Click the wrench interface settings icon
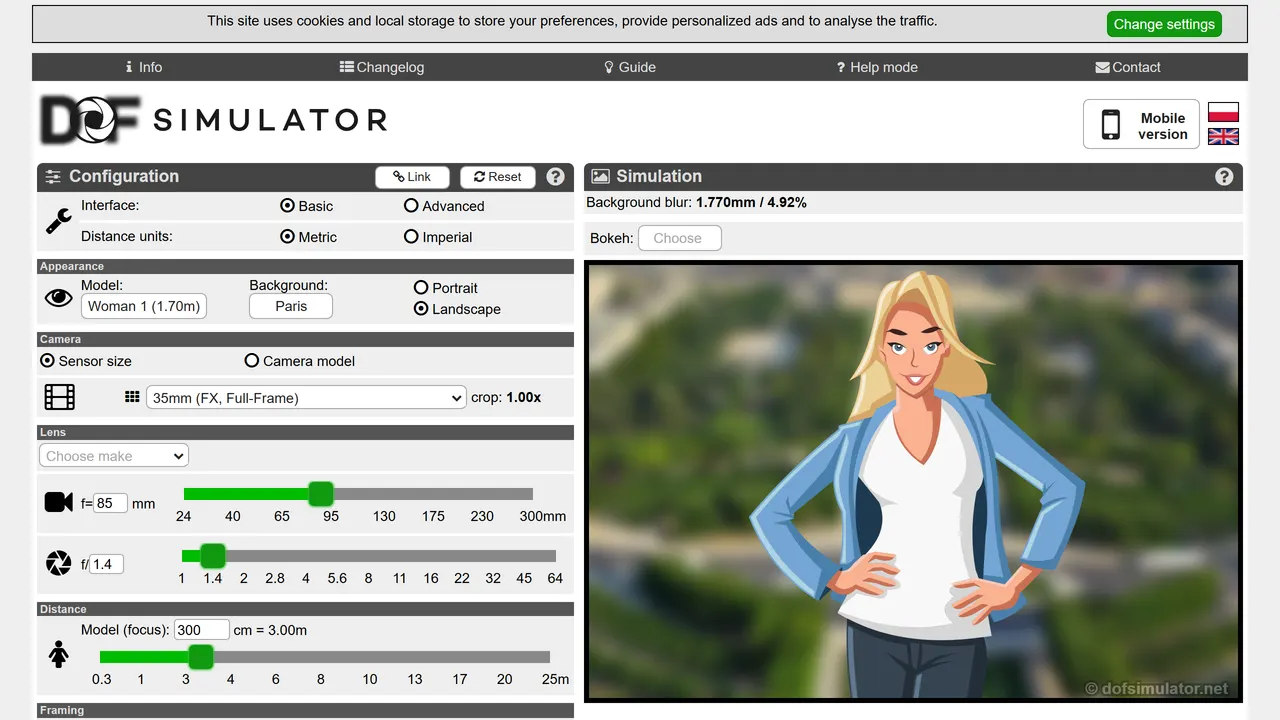The image size is (1280, 720). coord(59,221)
